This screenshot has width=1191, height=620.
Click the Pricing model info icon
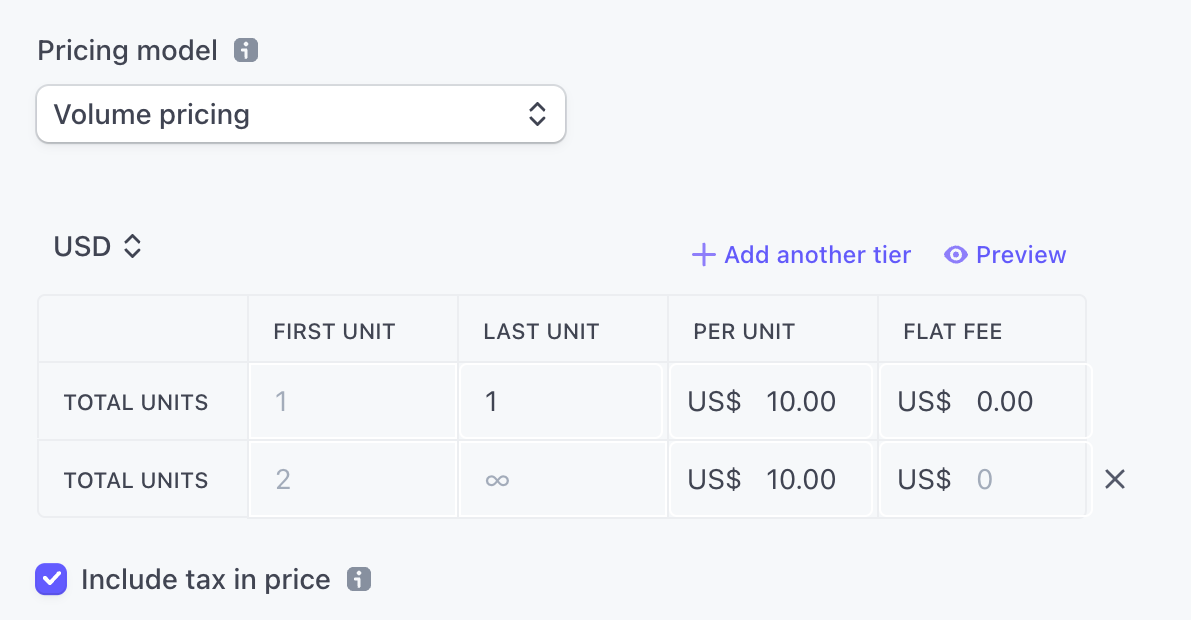245,51
